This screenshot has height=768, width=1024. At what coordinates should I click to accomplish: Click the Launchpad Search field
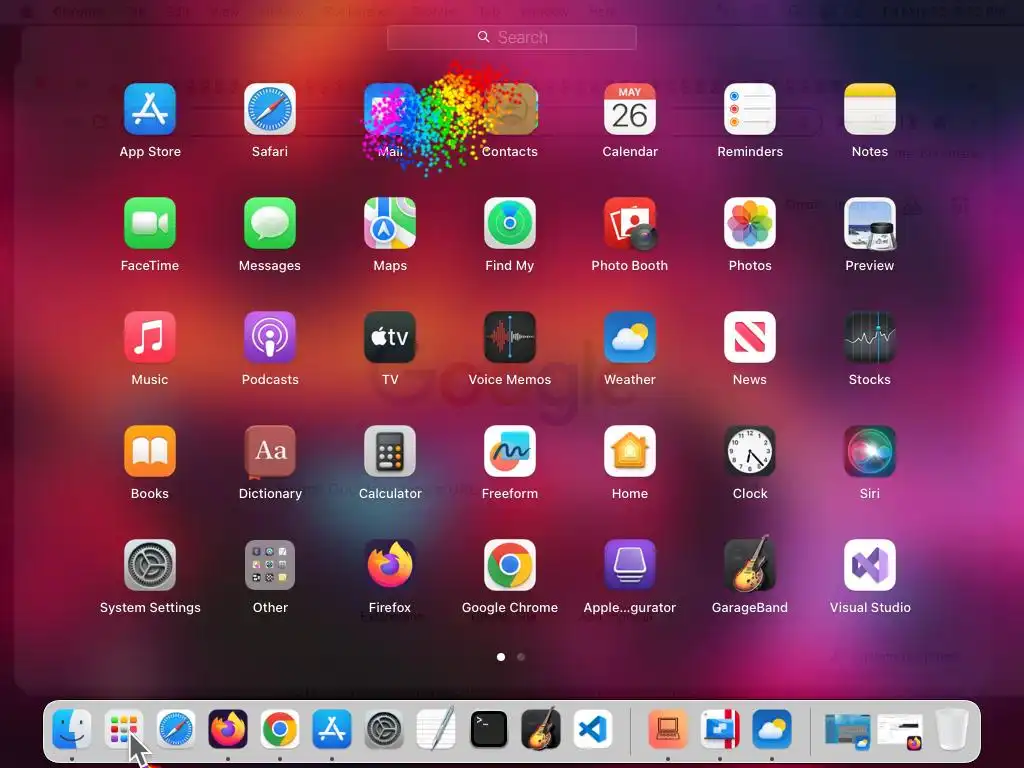tap(511, 37)
